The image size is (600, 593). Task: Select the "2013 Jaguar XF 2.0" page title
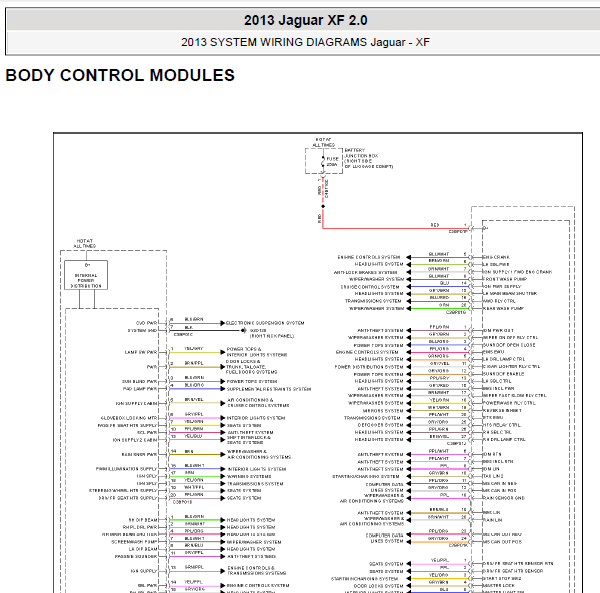coord(305,20)
